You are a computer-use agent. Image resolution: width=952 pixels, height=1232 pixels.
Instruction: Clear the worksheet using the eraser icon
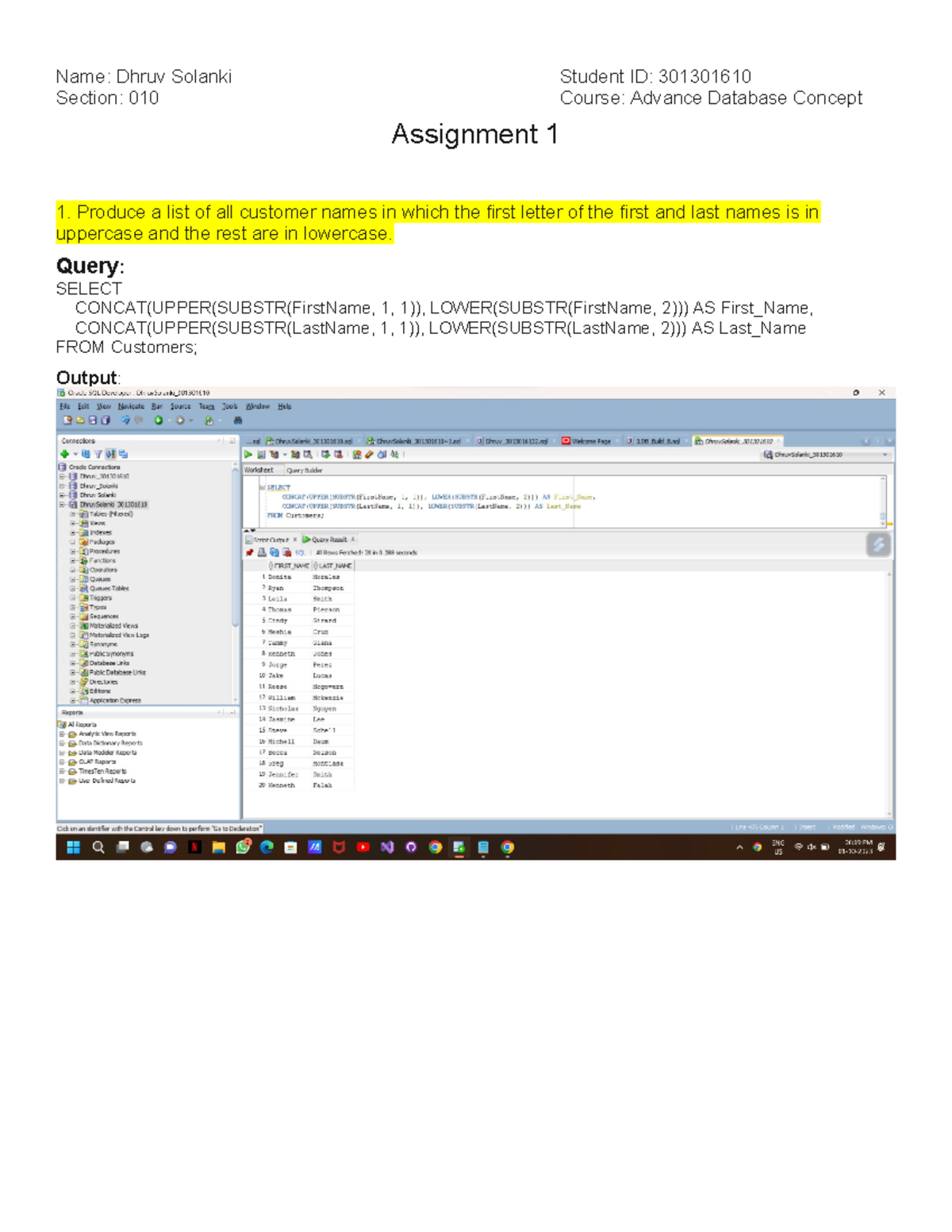coord(367,455)
